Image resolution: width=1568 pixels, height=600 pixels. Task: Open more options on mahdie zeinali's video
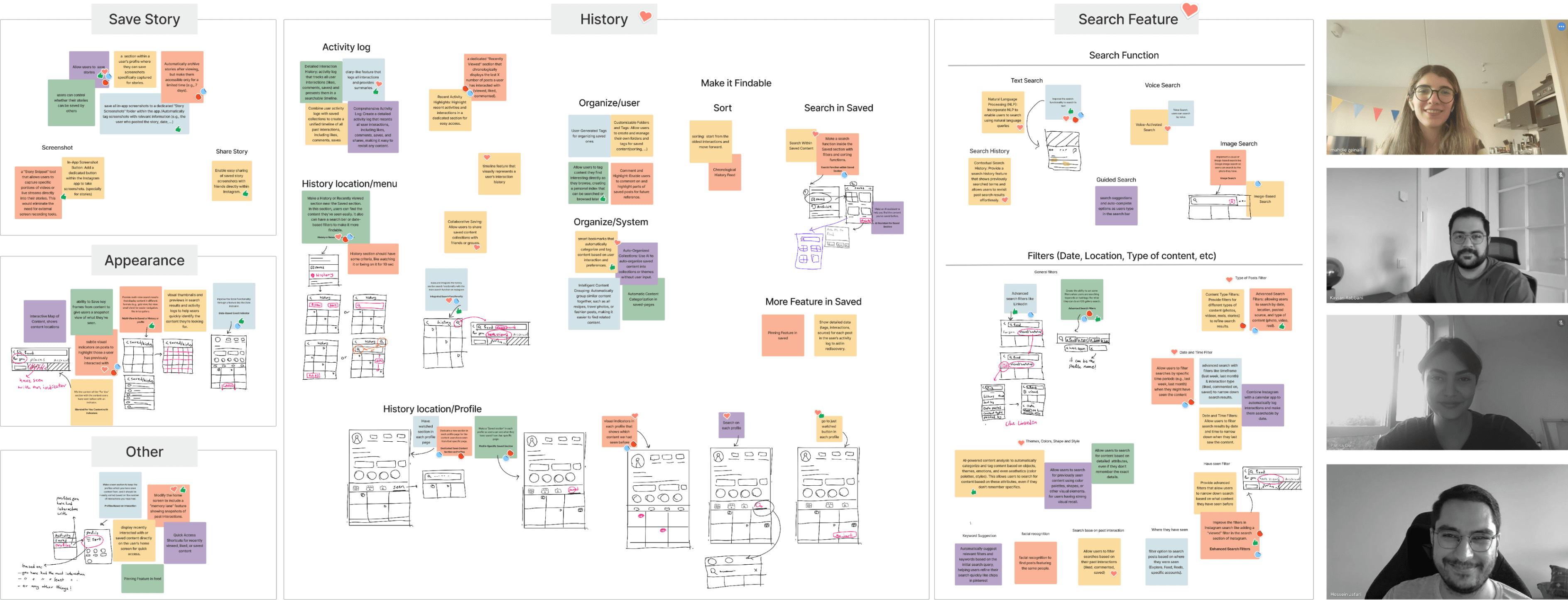point(1561,27)
